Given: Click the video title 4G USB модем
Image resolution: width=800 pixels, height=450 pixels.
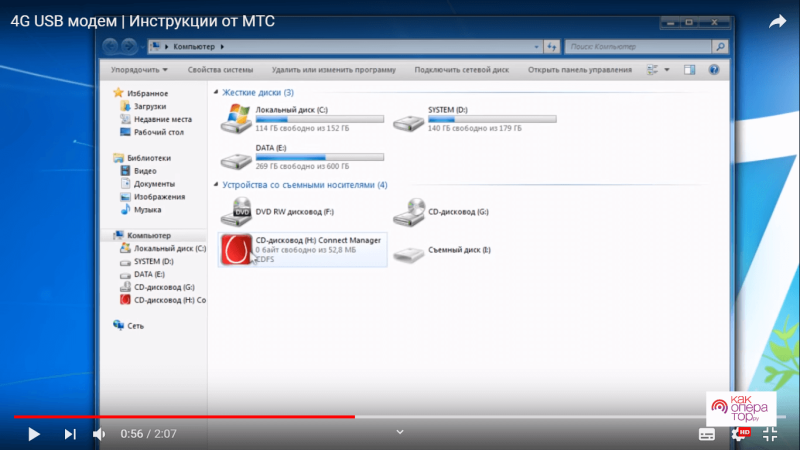Looking at the screenshot, I should [x=142, y=21].
